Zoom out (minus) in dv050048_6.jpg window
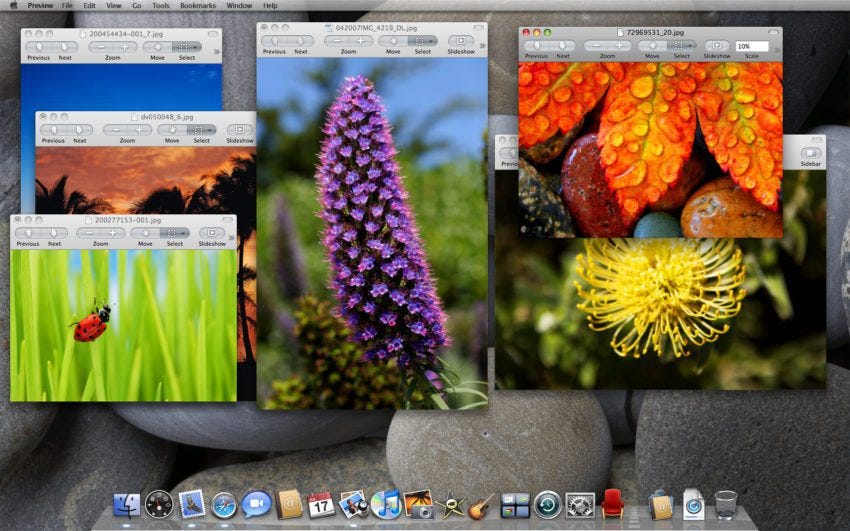The image size is (850, 531). point(115,130)
